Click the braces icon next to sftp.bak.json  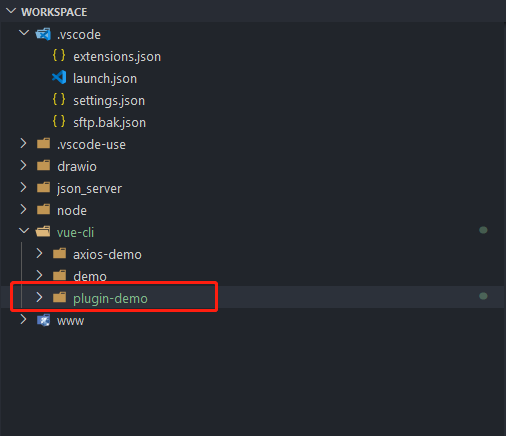tap(59, 122)
